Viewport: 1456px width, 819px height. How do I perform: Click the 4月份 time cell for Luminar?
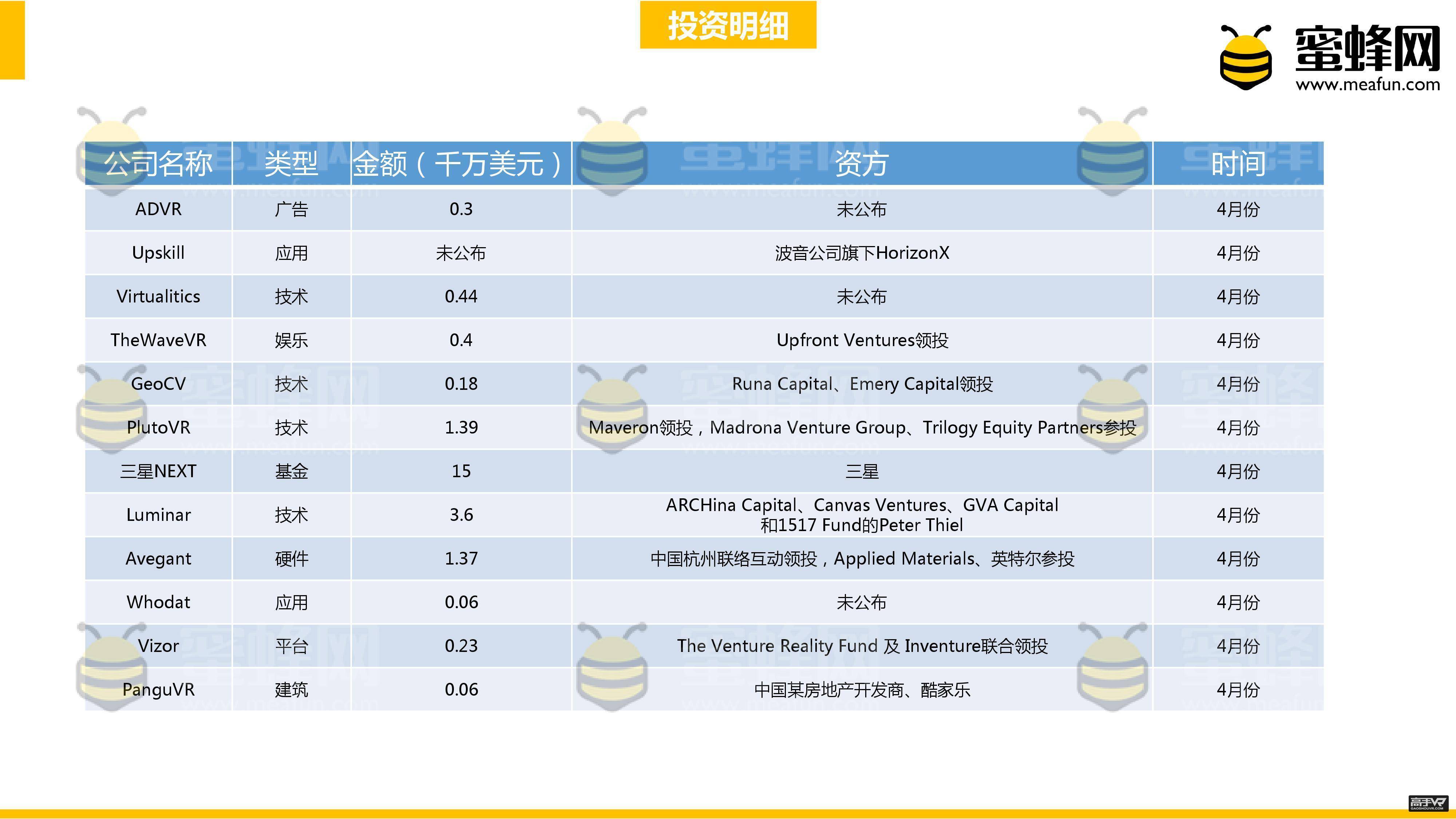(x=1238, y=515)
